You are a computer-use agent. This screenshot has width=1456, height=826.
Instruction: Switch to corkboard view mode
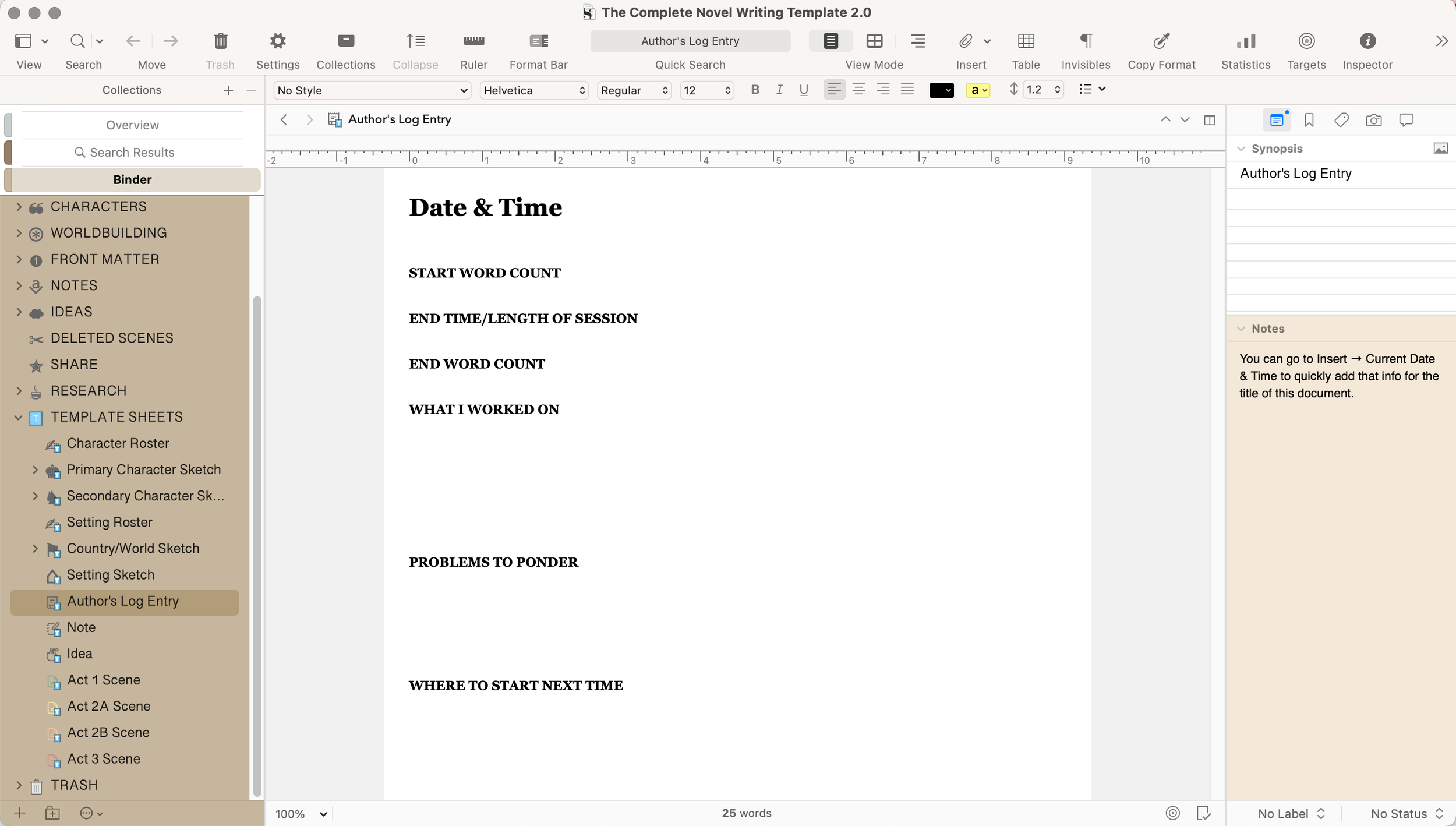click(x=874, y=40)
